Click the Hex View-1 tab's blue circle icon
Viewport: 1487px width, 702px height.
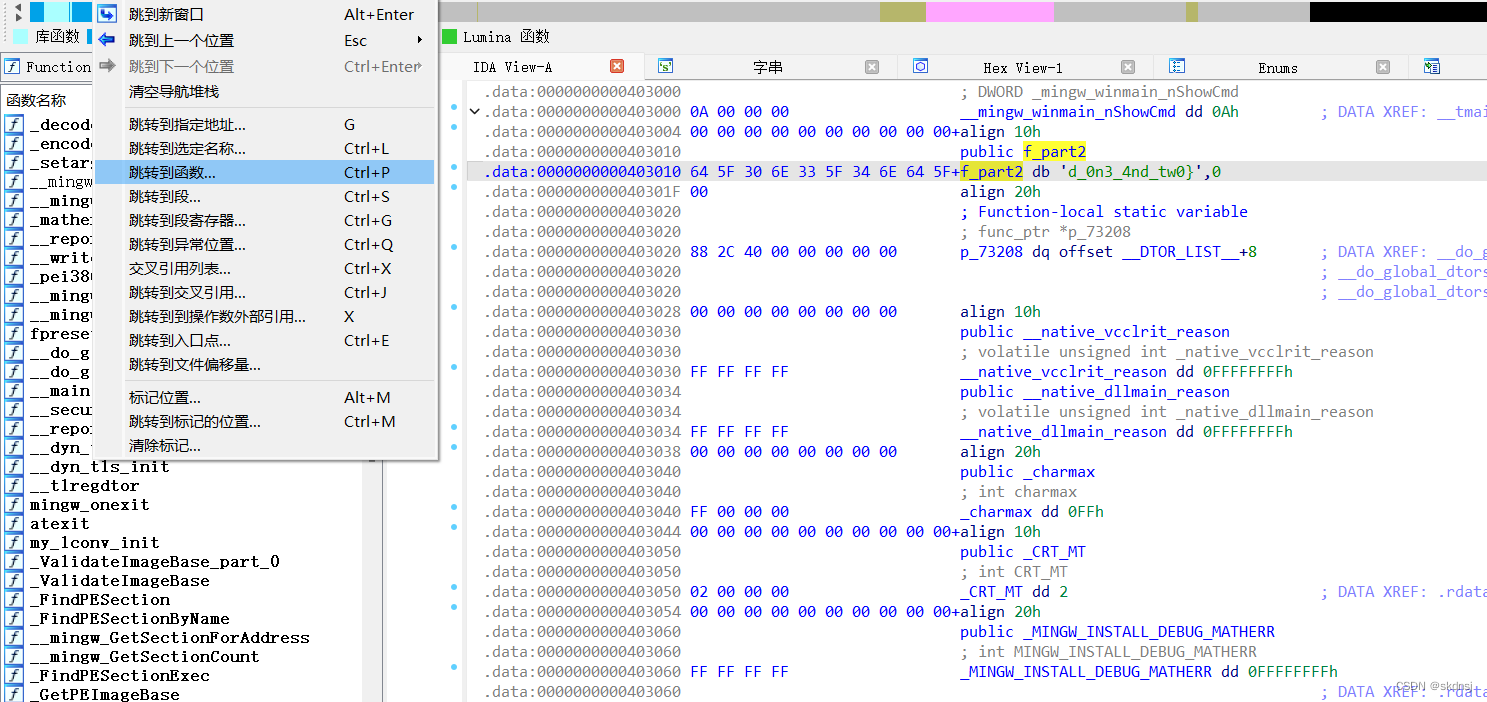921,66
